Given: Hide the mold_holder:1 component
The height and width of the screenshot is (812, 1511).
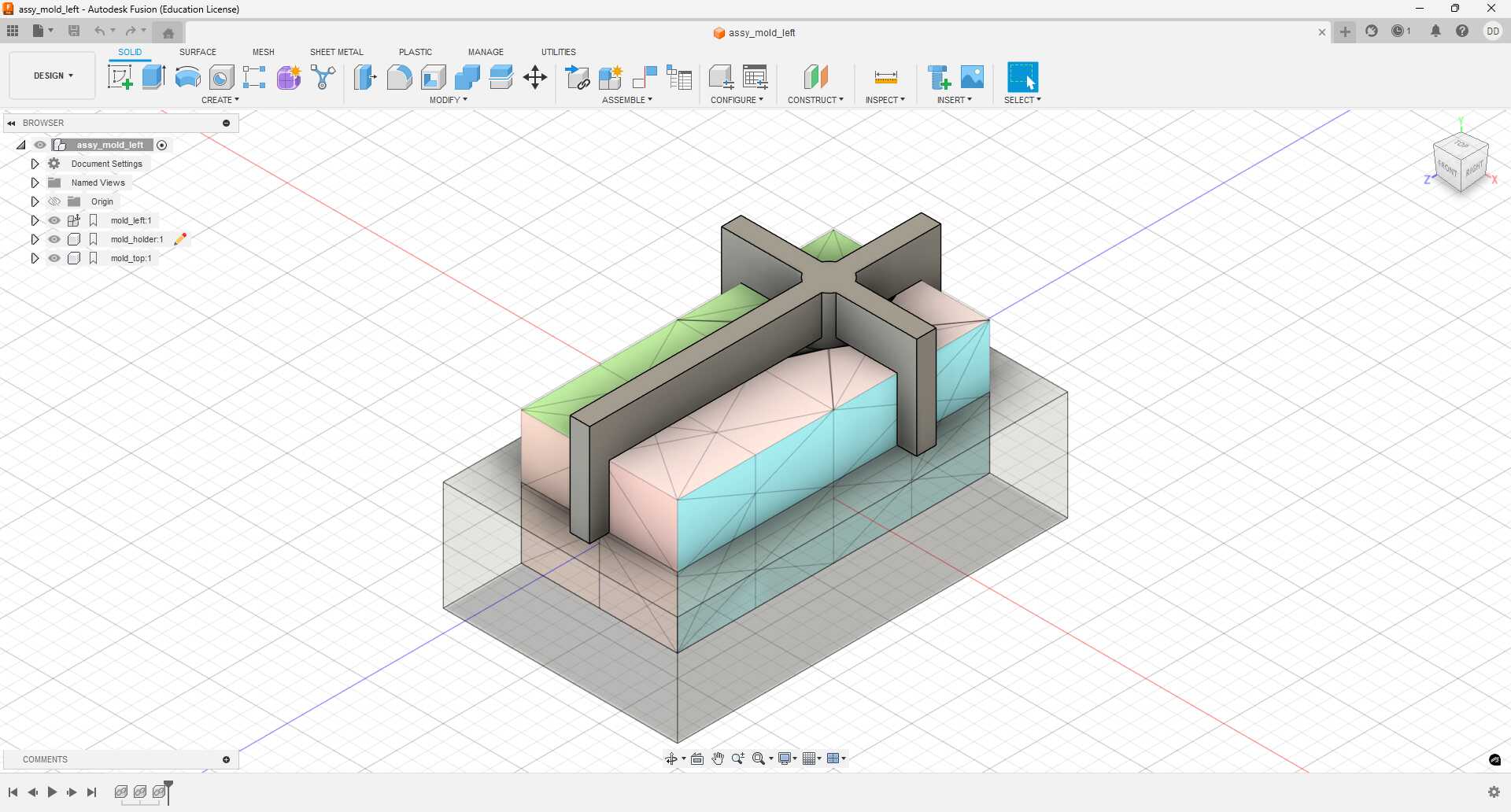Looking at the screenshot, I should 54,239.
